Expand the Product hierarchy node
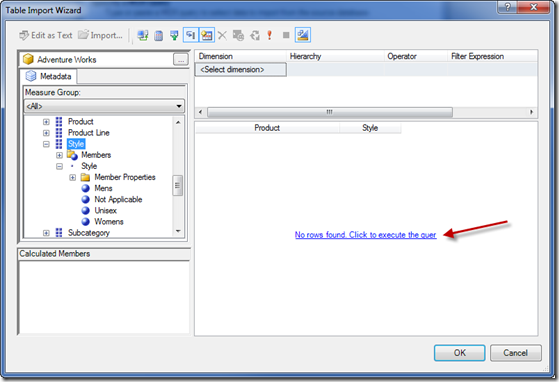The image size is (559, 382). [46, 122]
